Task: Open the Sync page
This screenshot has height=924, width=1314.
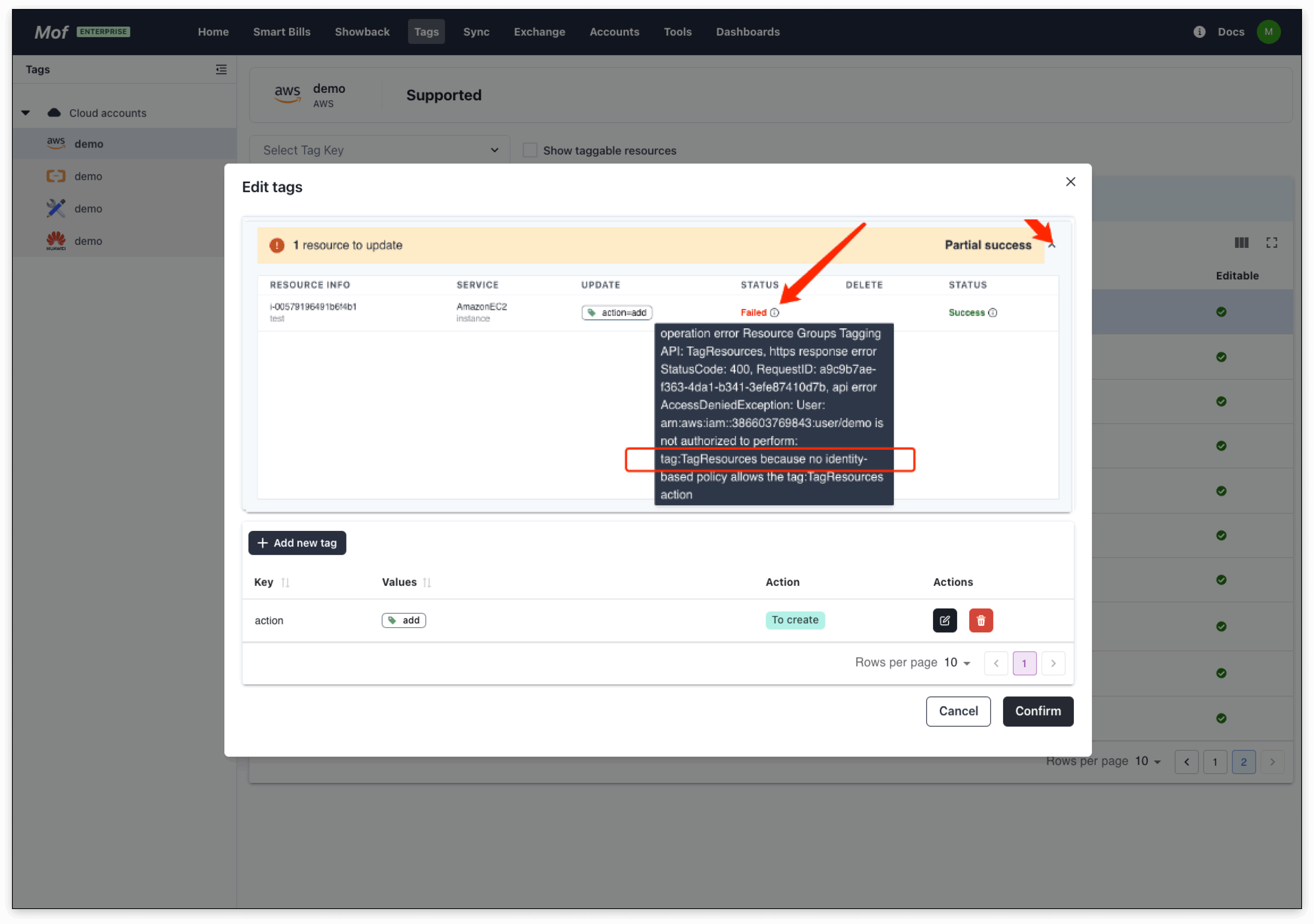Action: pyautogui.click(x=476, y=32)
